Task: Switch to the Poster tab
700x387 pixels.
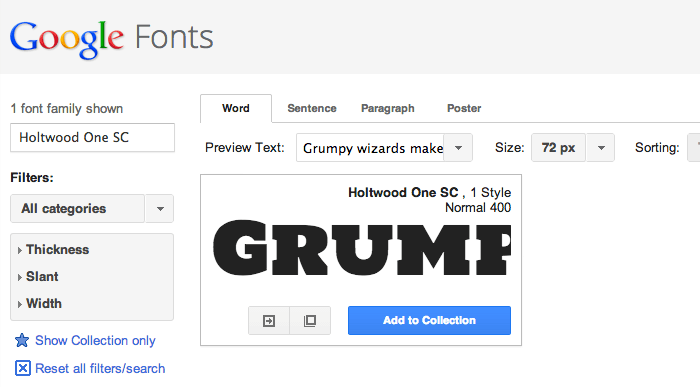Action: (x=464, y=108)
